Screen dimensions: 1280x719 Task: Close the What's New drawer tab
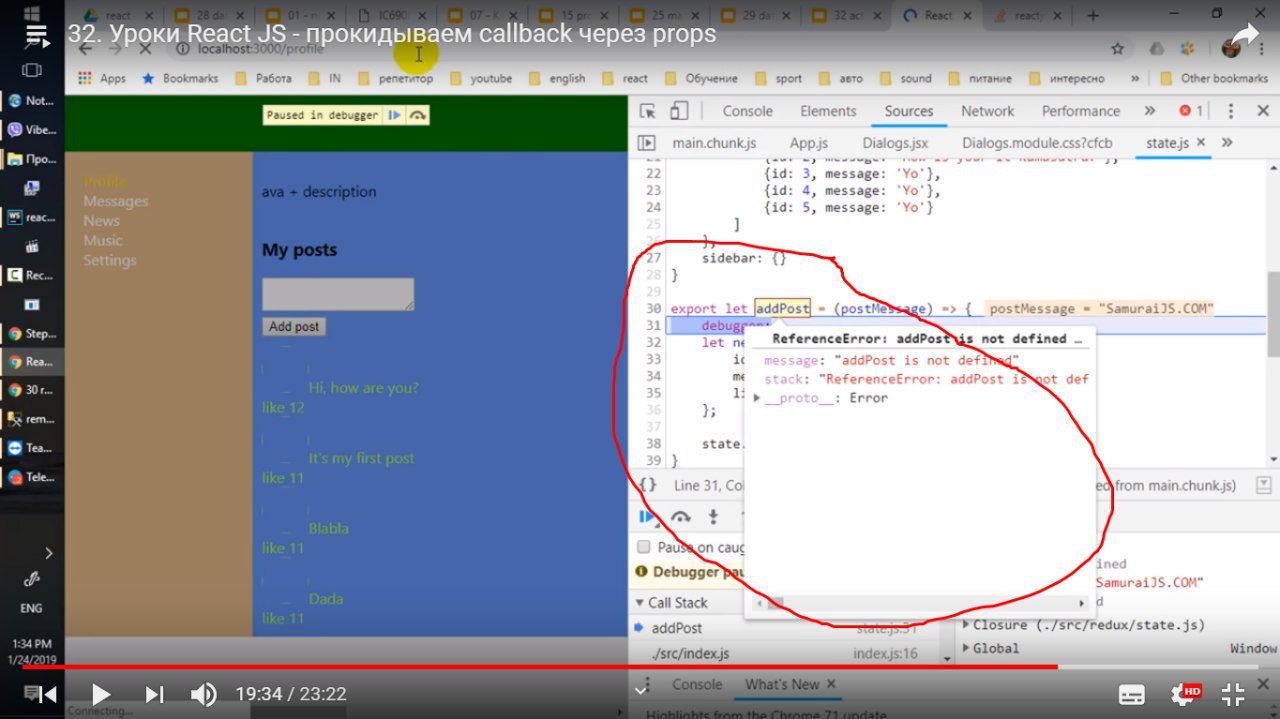coord(830,684)
